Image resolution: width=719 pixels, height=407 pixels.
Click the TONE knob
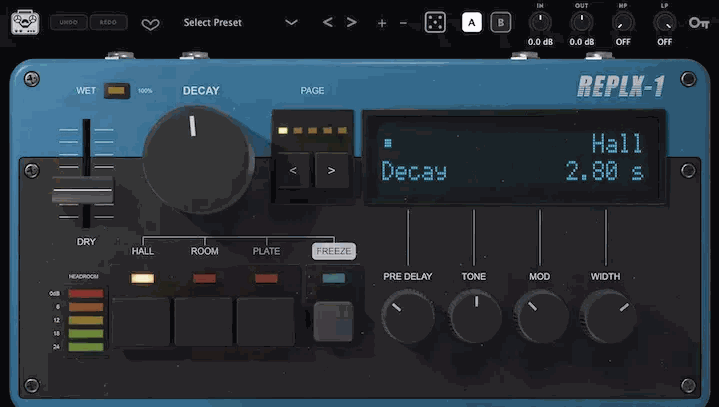[475, 316]
